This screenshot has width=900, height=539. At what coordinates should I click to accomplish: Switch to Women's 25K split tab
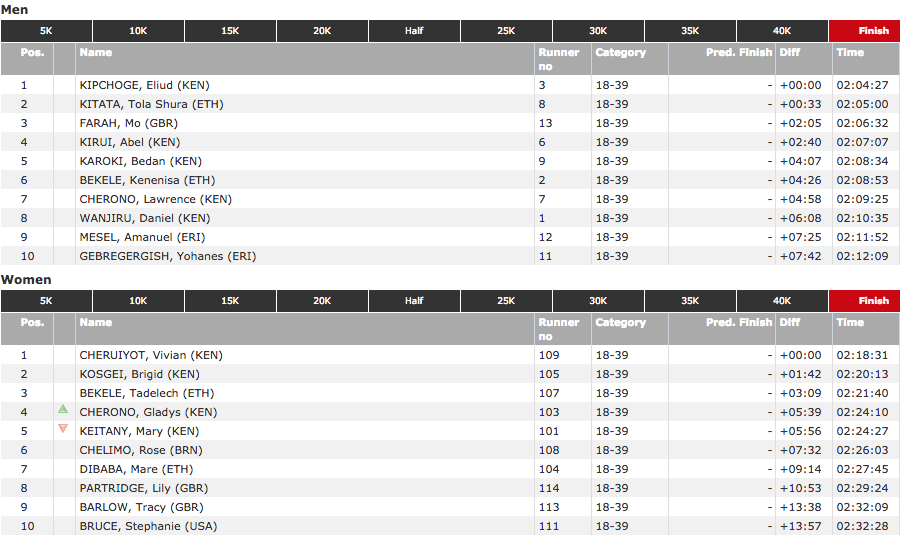(x=506, y=301)
